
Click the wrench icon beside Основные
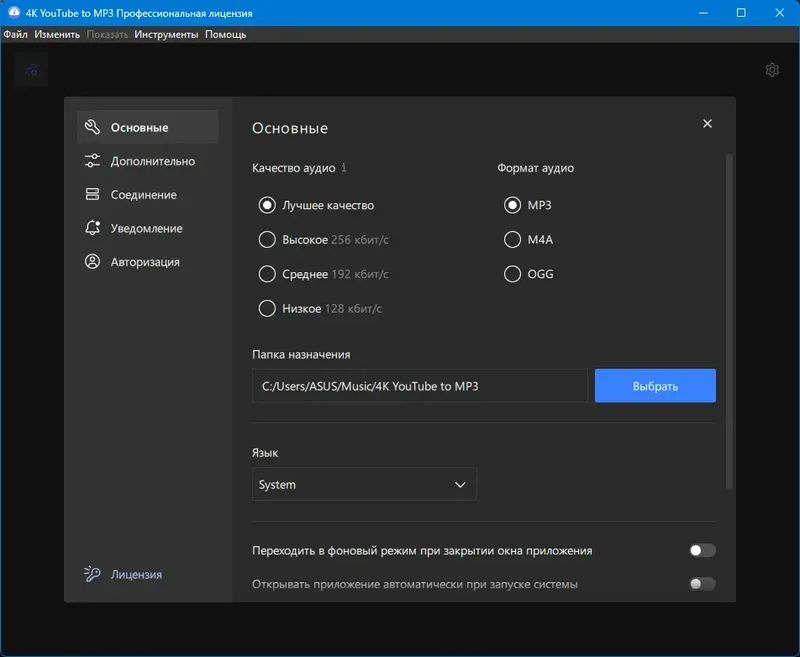[x=92, y=127]
